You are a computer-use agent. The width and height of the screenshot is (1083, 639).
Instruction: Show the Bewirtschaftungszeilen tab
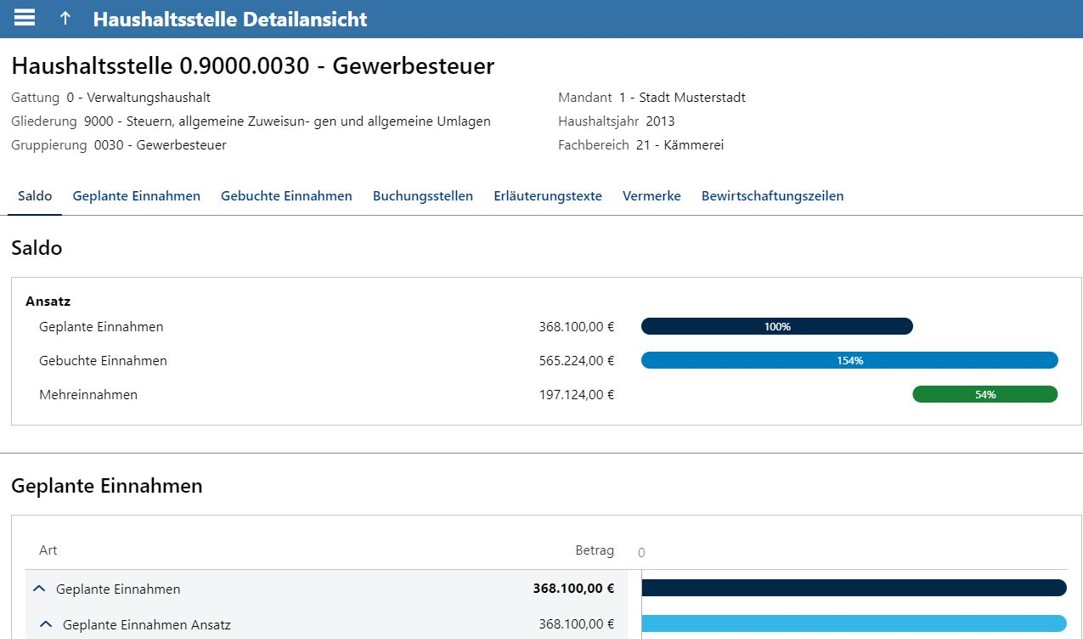(772, 196)
